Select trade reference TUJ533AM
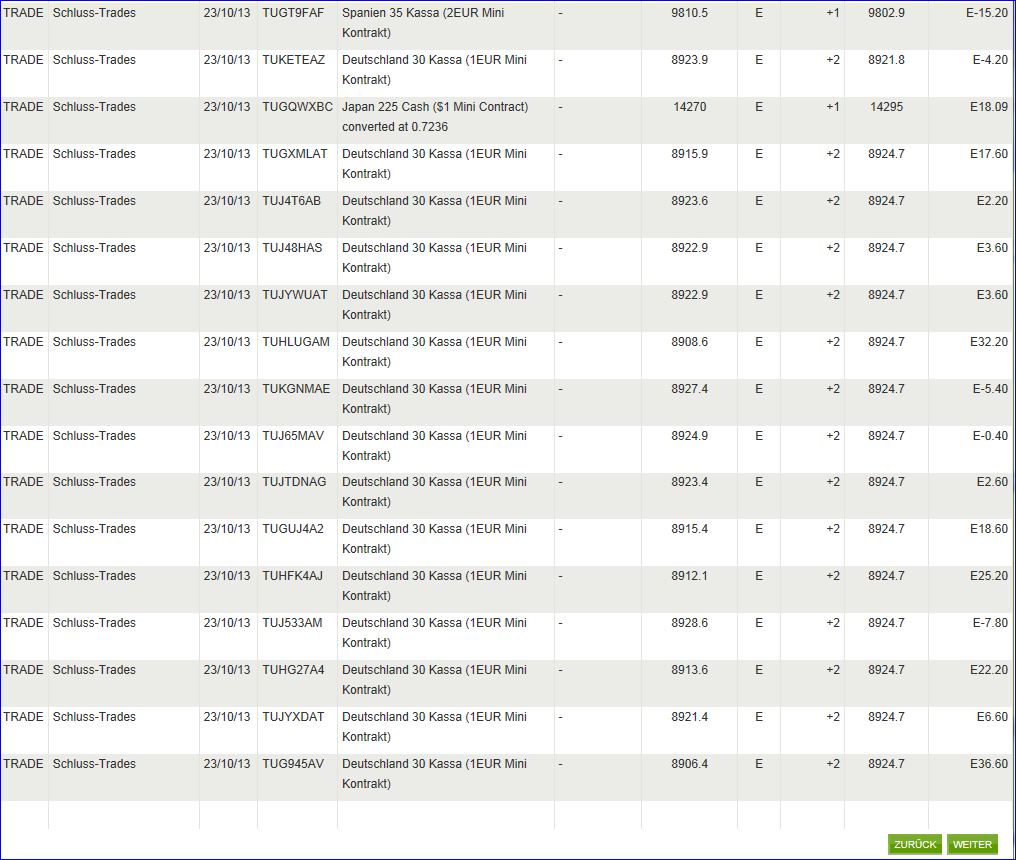The height and width of the screenshot is (860, 1016). pos(292,623)
